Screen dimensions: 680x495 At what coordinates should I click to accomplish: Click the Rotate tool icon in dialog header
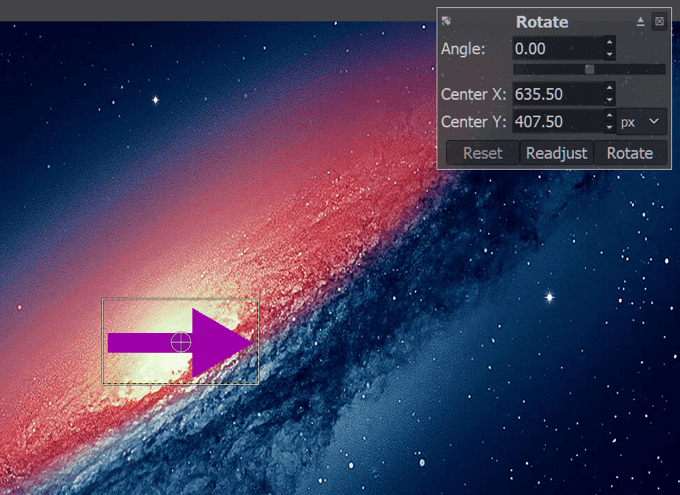tap(447, 21)
